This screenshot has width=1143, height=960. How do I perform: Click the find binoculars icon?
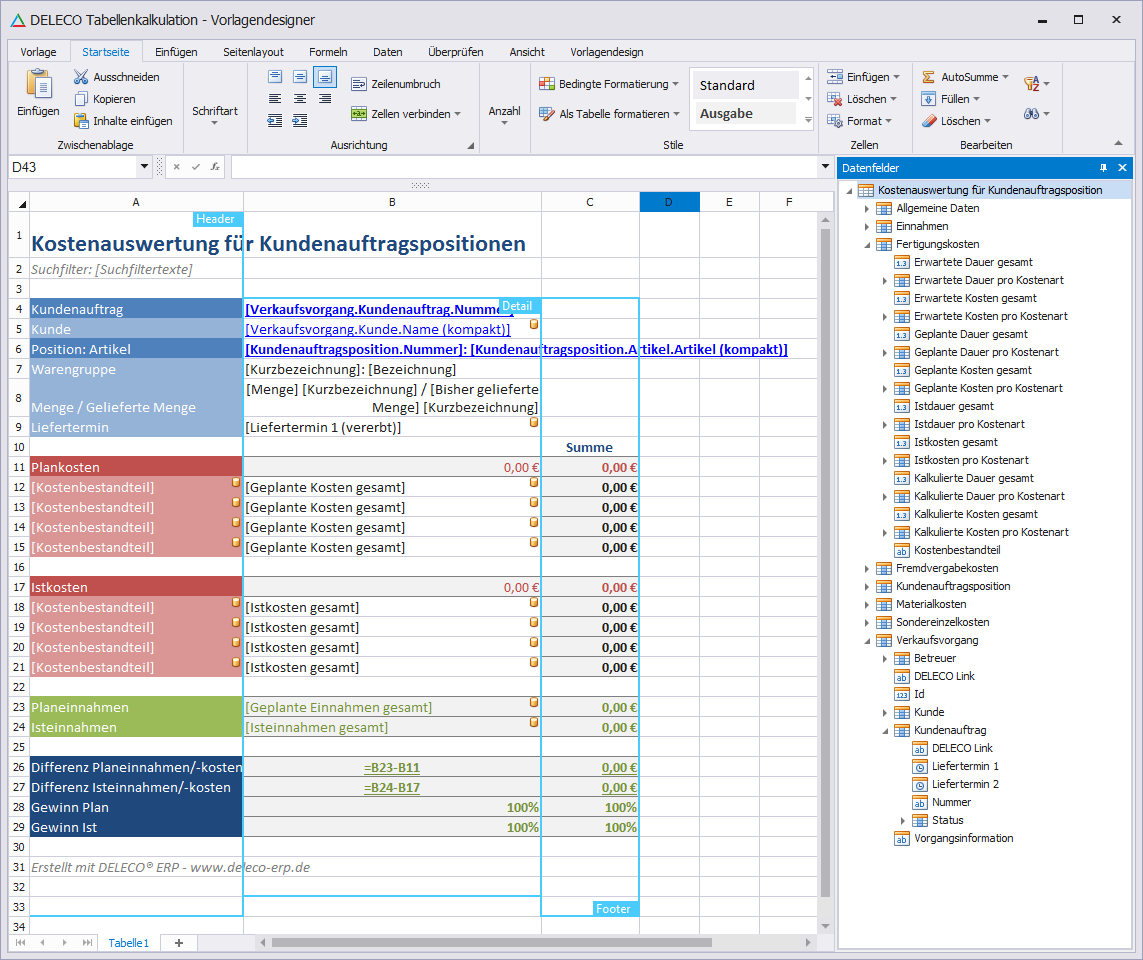click(x=1031, y=114)
